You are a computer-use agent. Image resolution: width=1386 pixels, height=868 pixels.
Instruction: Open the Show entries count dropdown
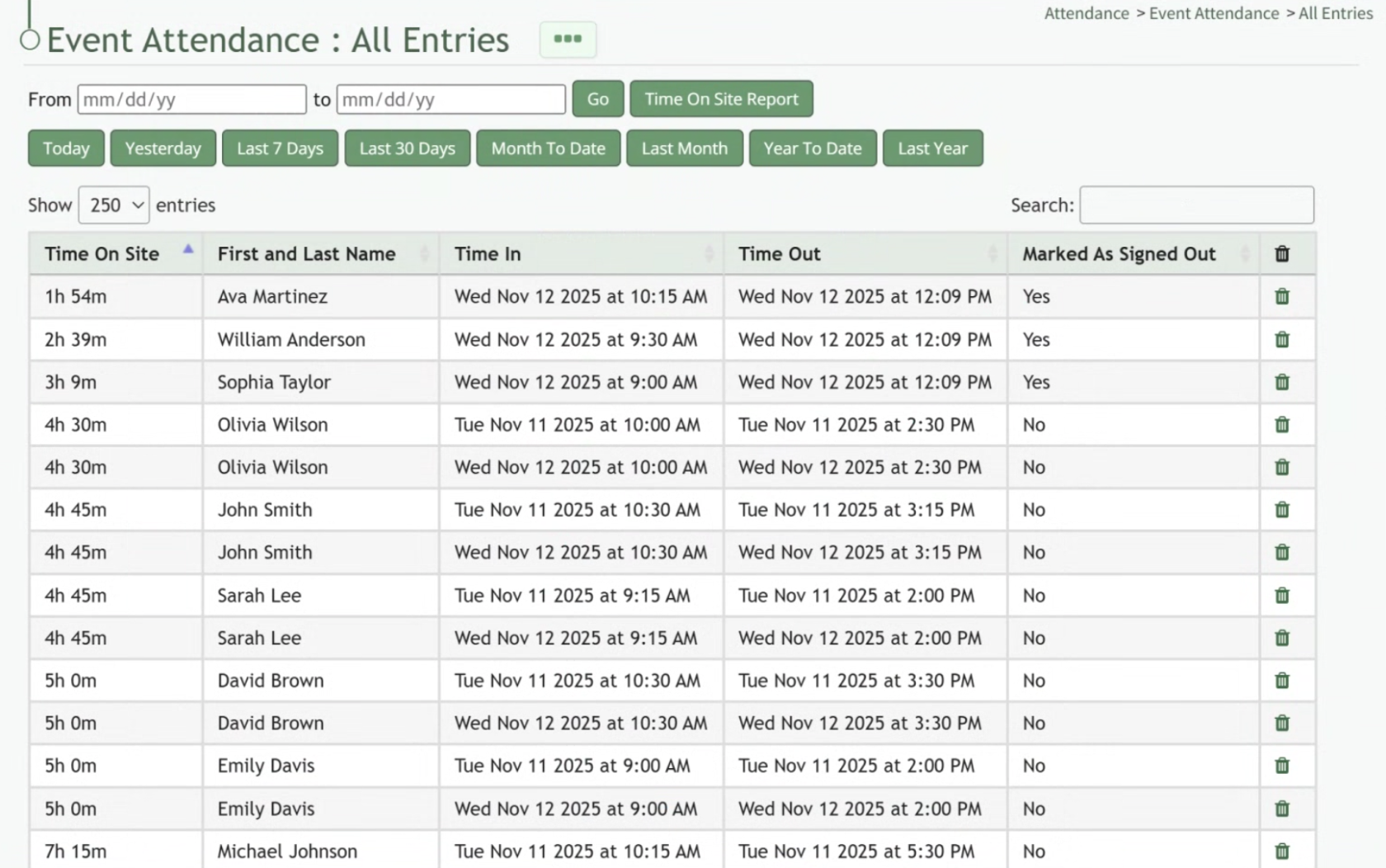point(114,205)
